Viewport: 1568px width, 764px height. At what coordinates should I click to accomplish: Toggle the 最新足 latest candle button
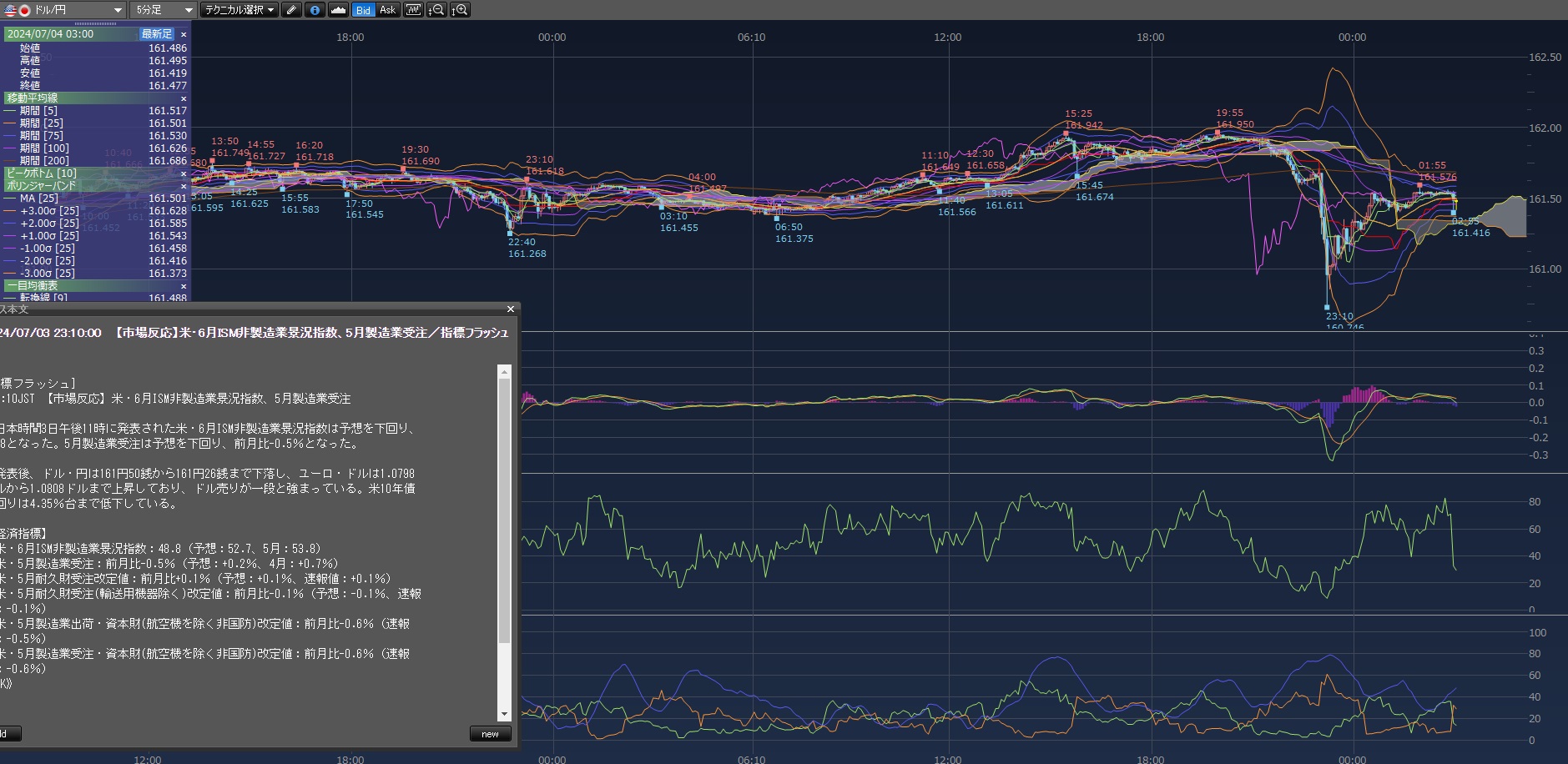pos(156,34)
